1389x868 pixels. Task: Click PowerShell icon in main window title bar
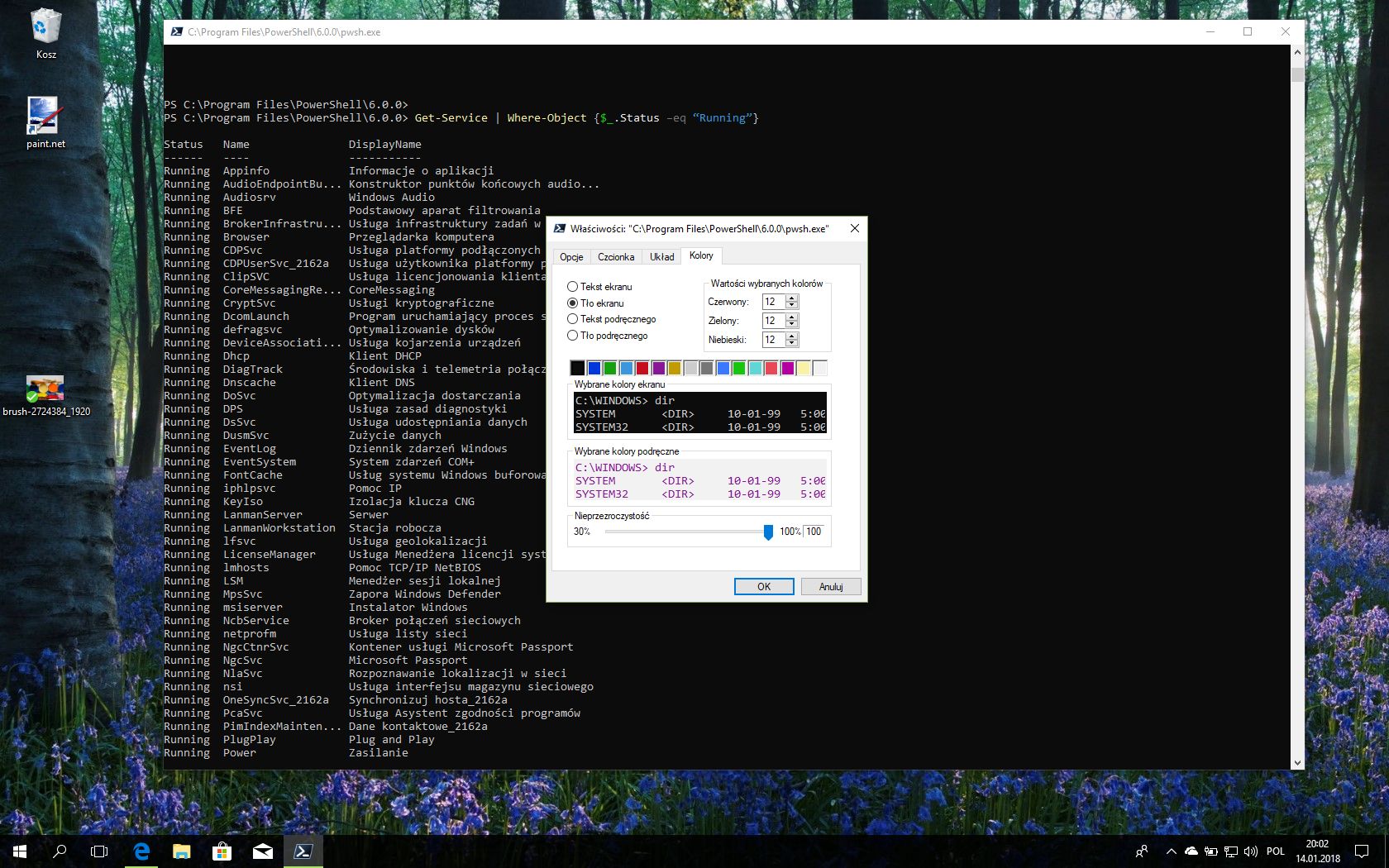point(176,31)
